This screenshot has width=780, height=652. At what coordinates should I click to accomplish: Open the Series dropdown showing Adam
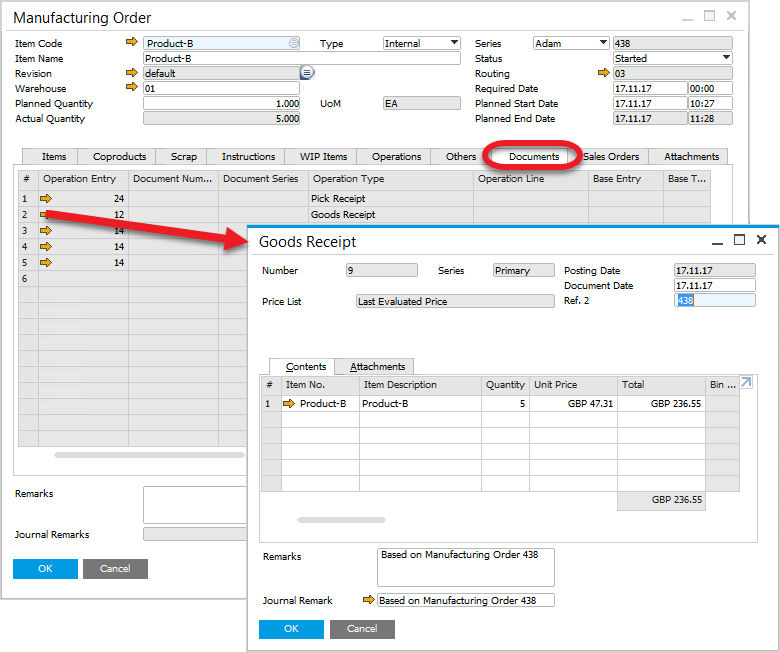tap(603, 43)
